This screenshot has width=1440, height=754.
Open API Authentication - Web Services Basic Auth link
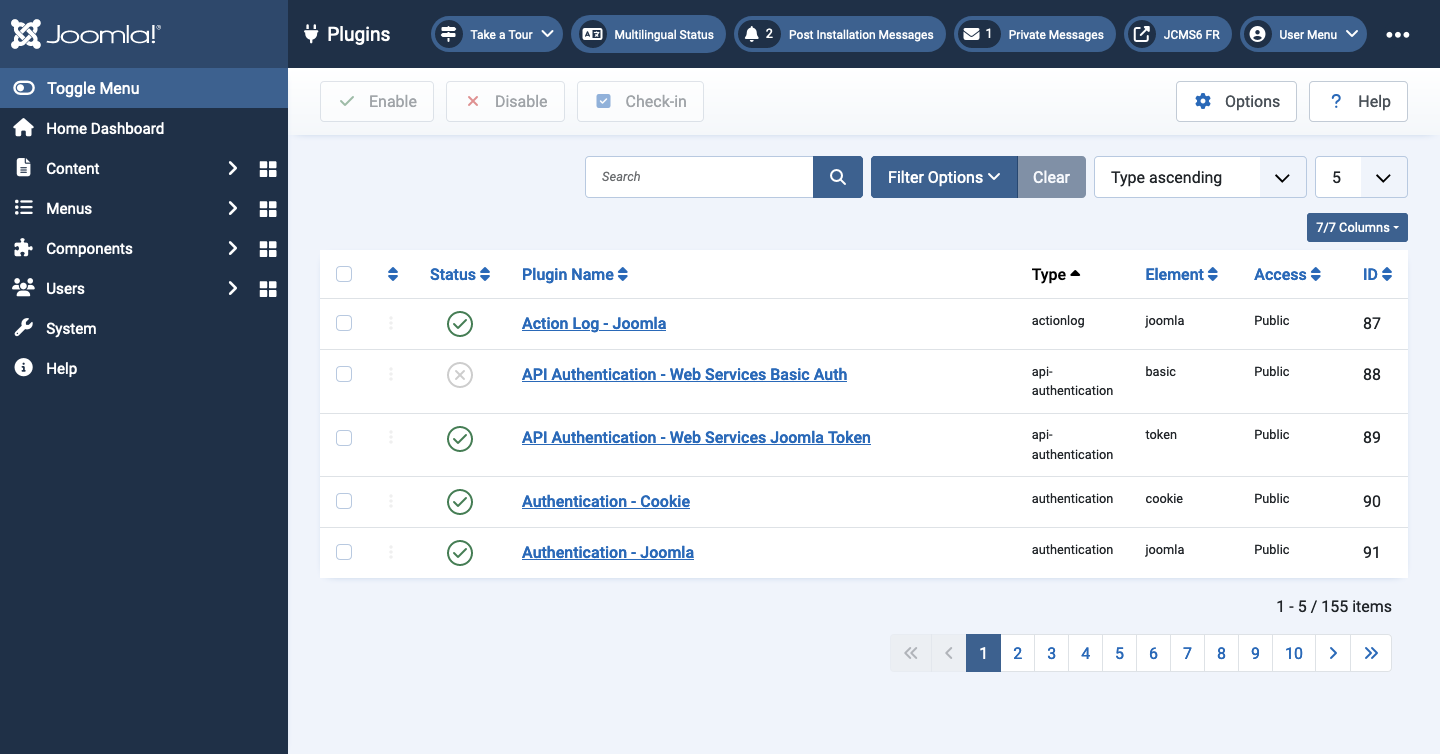684,374
